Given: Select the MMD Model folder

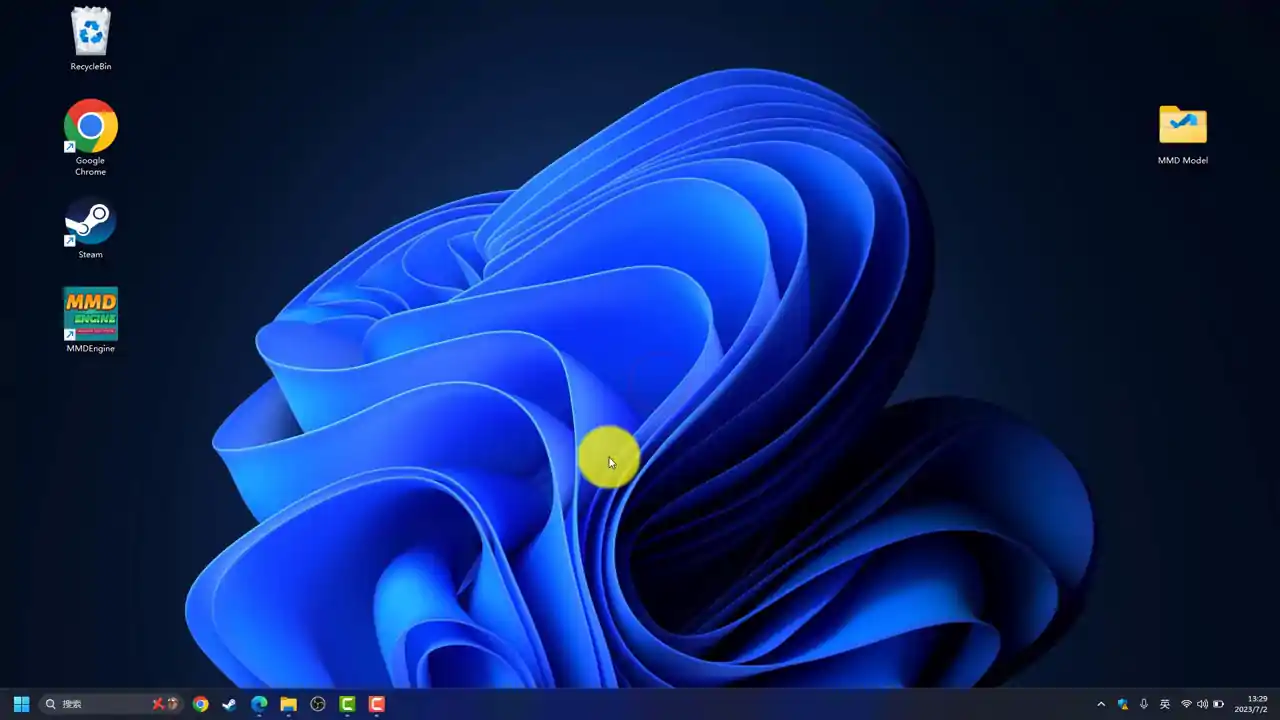Looking at the screenshot, I should [x=1183, y=135].
